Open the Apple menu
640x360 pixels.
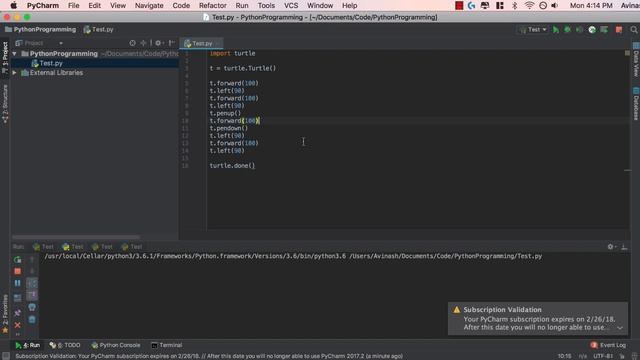13,6
